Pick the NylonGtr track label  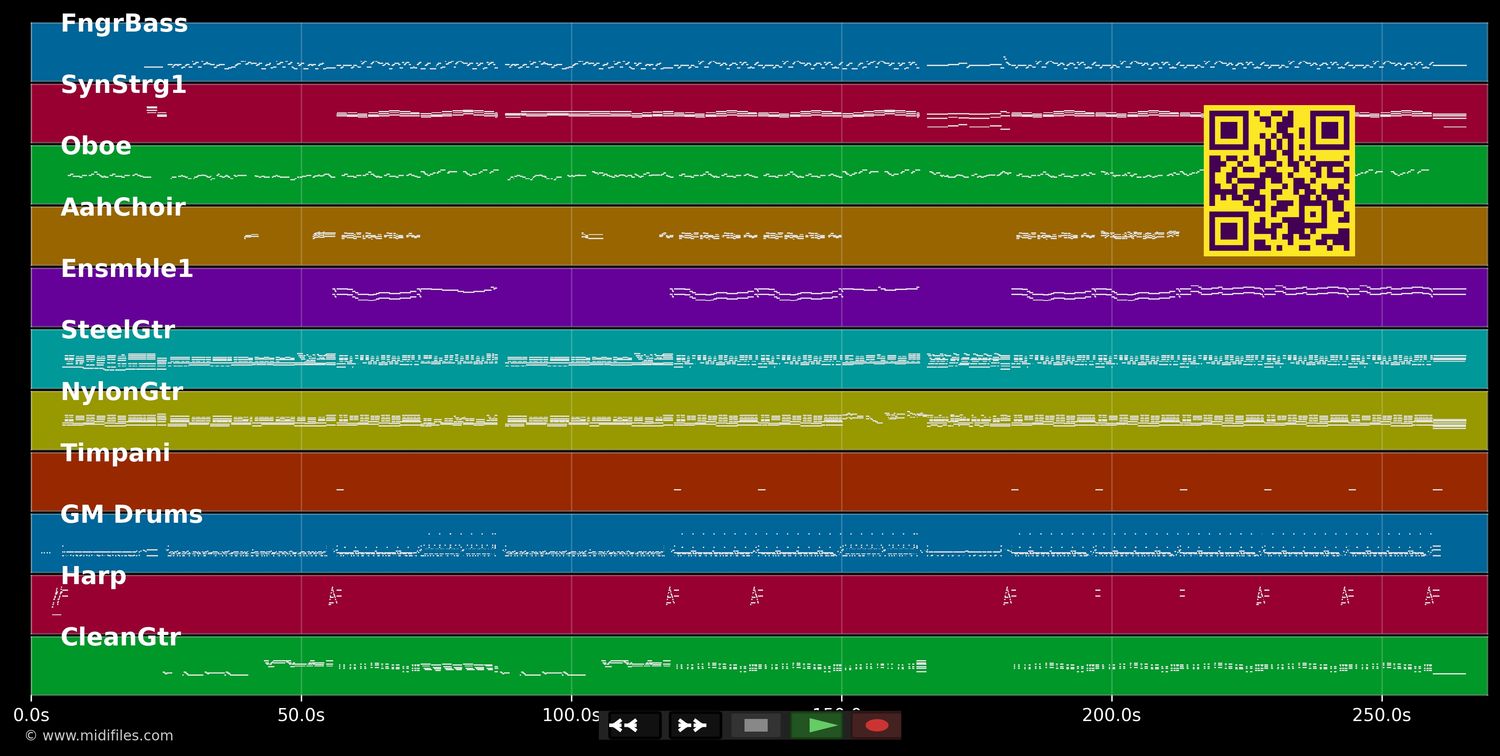pos(121,392)
